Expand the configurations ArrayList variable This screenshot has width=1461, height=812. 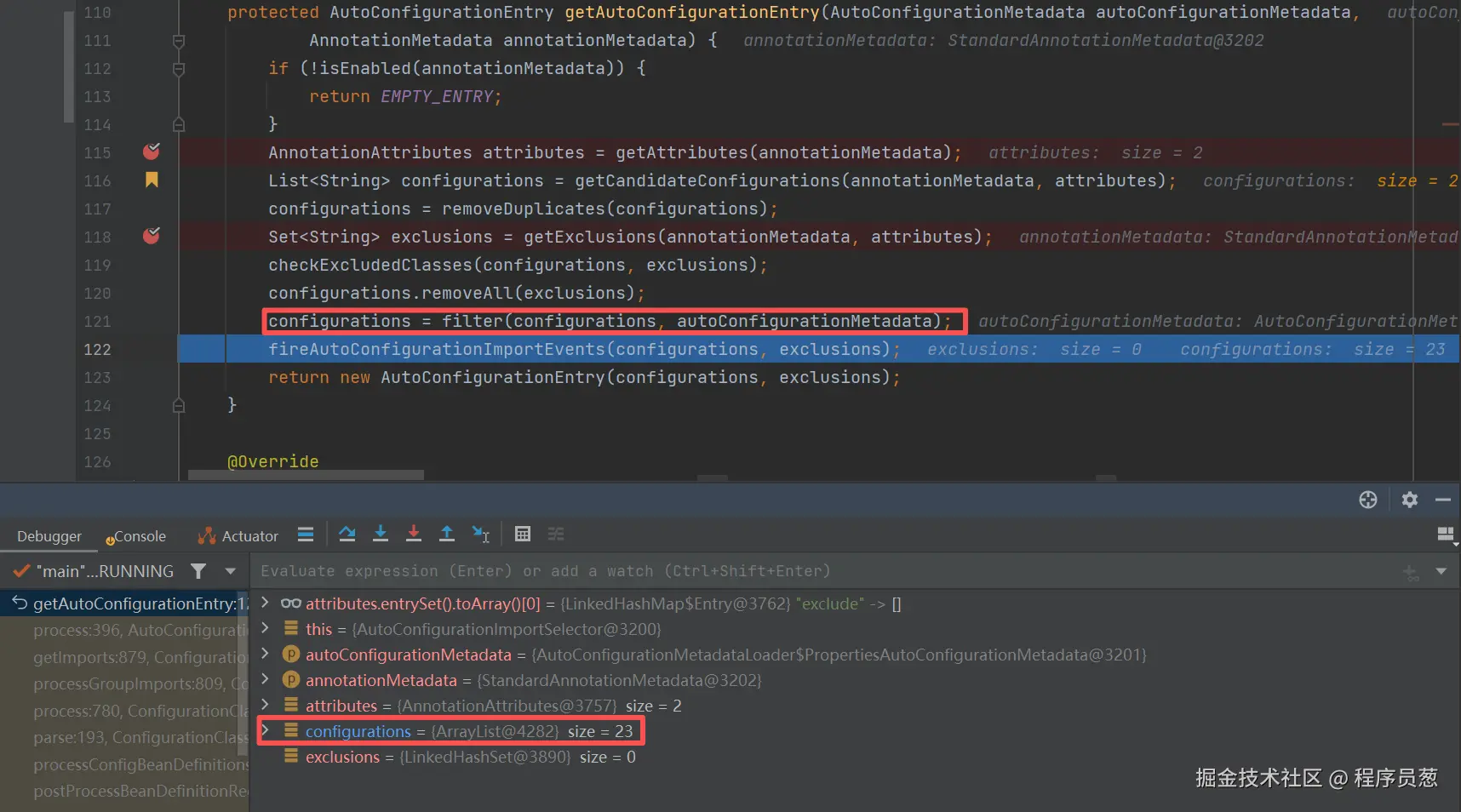pos(266,730)
